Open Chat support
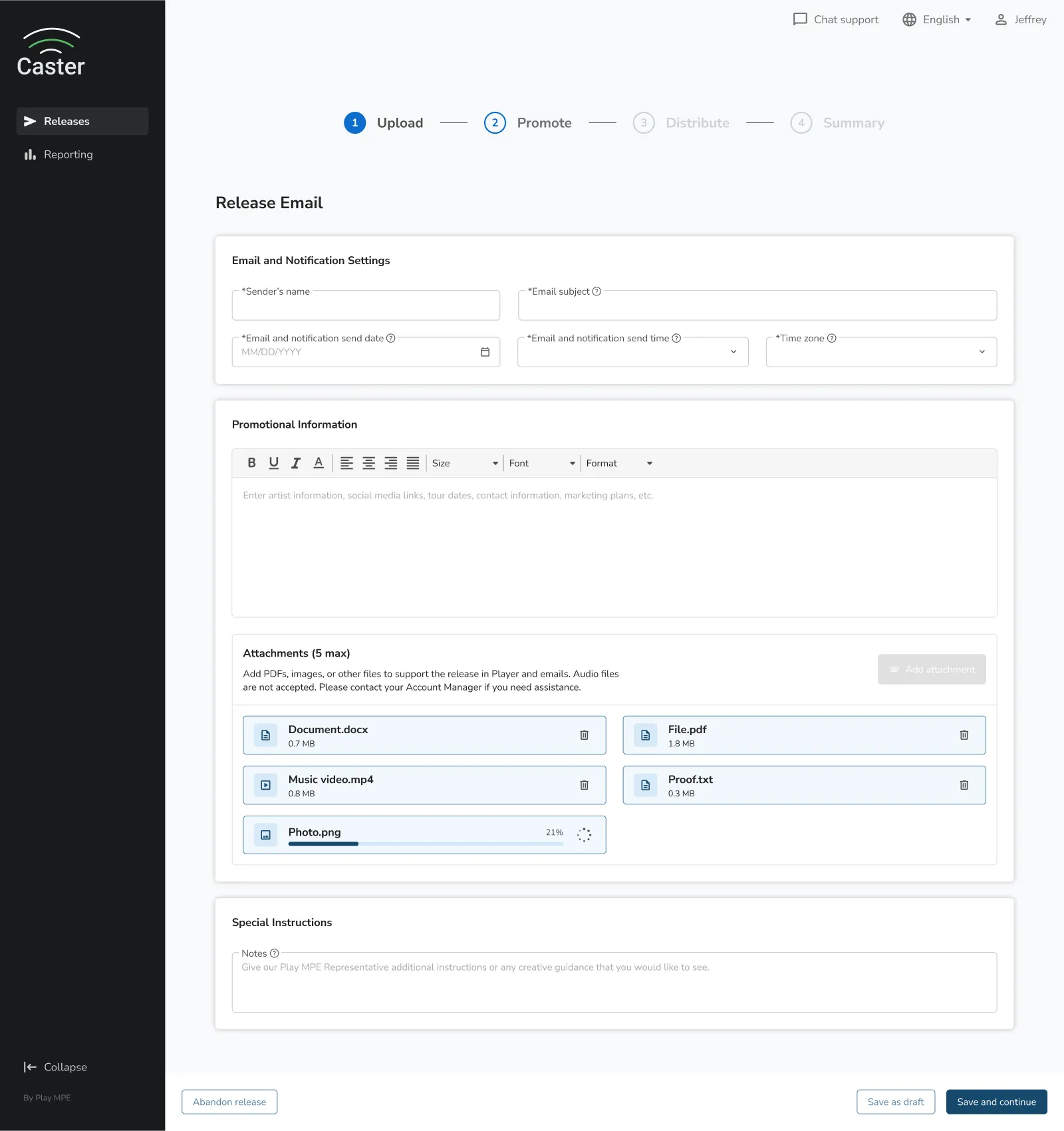The image size is (1064, 1131). tap(835, 19)
